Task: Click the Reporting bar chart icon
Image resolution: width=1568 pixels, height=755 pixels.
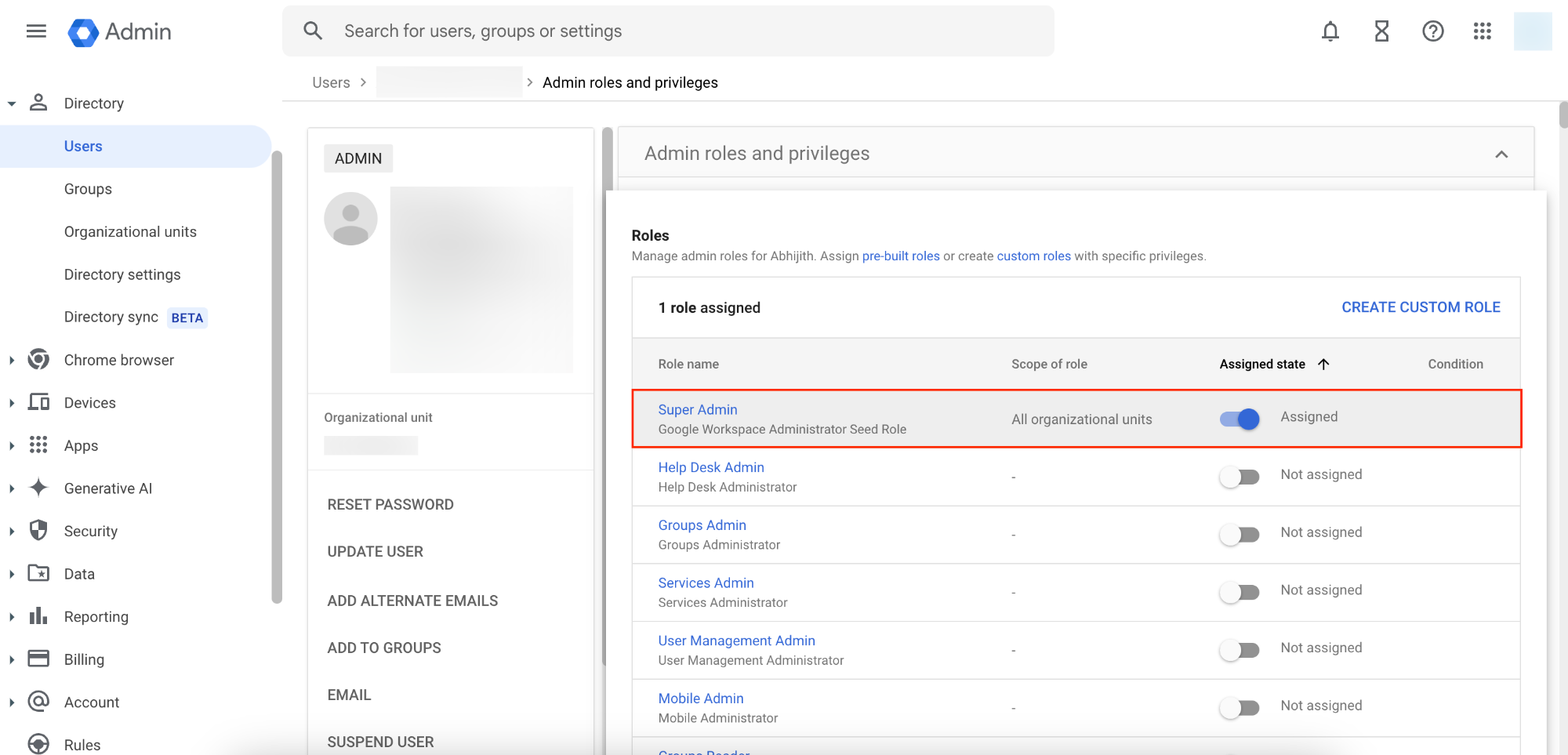Action: coord(38,616)
